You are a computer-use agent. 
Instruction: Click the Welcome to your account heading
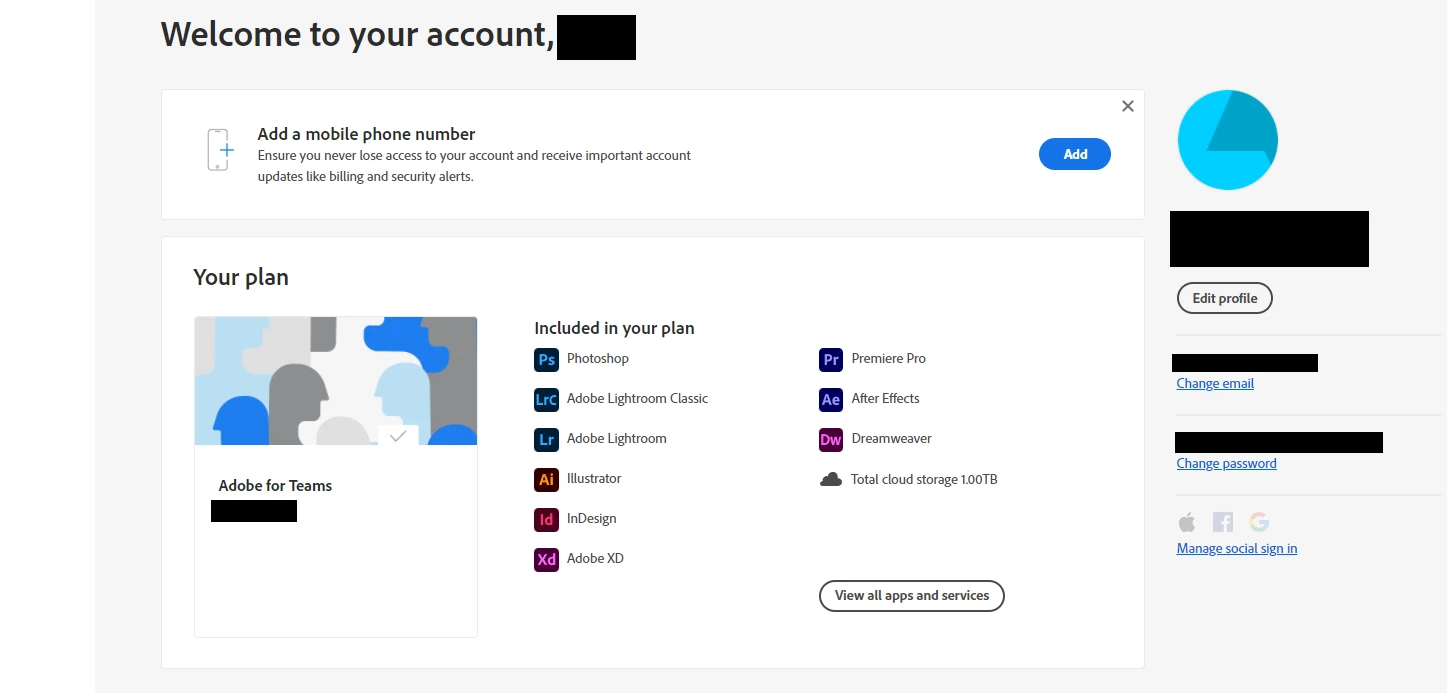pyautogui.click(x=358, y=34)
